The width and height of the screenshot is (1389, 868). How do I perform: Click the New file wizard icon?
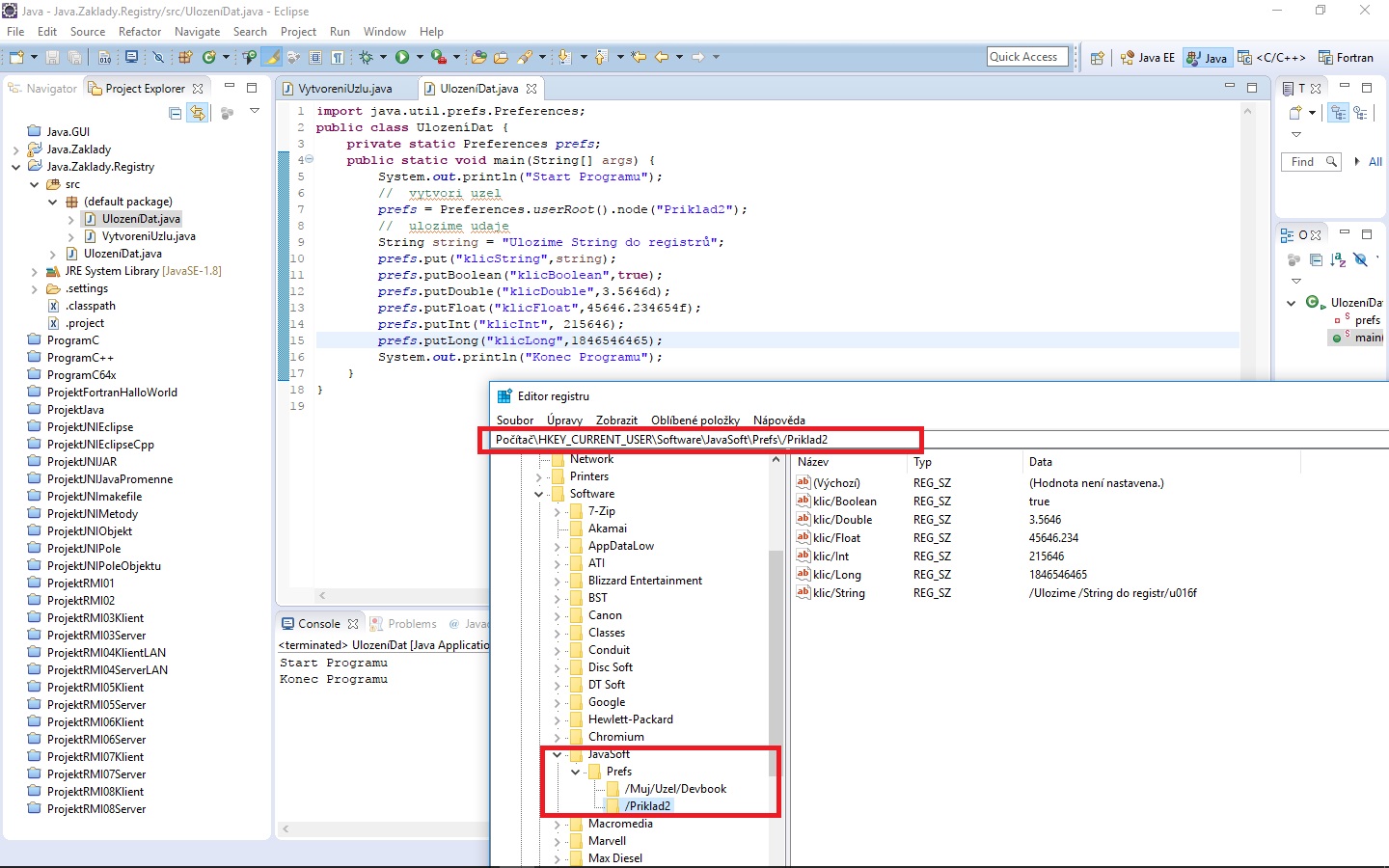pyautogui.click(x=16, y=58)
